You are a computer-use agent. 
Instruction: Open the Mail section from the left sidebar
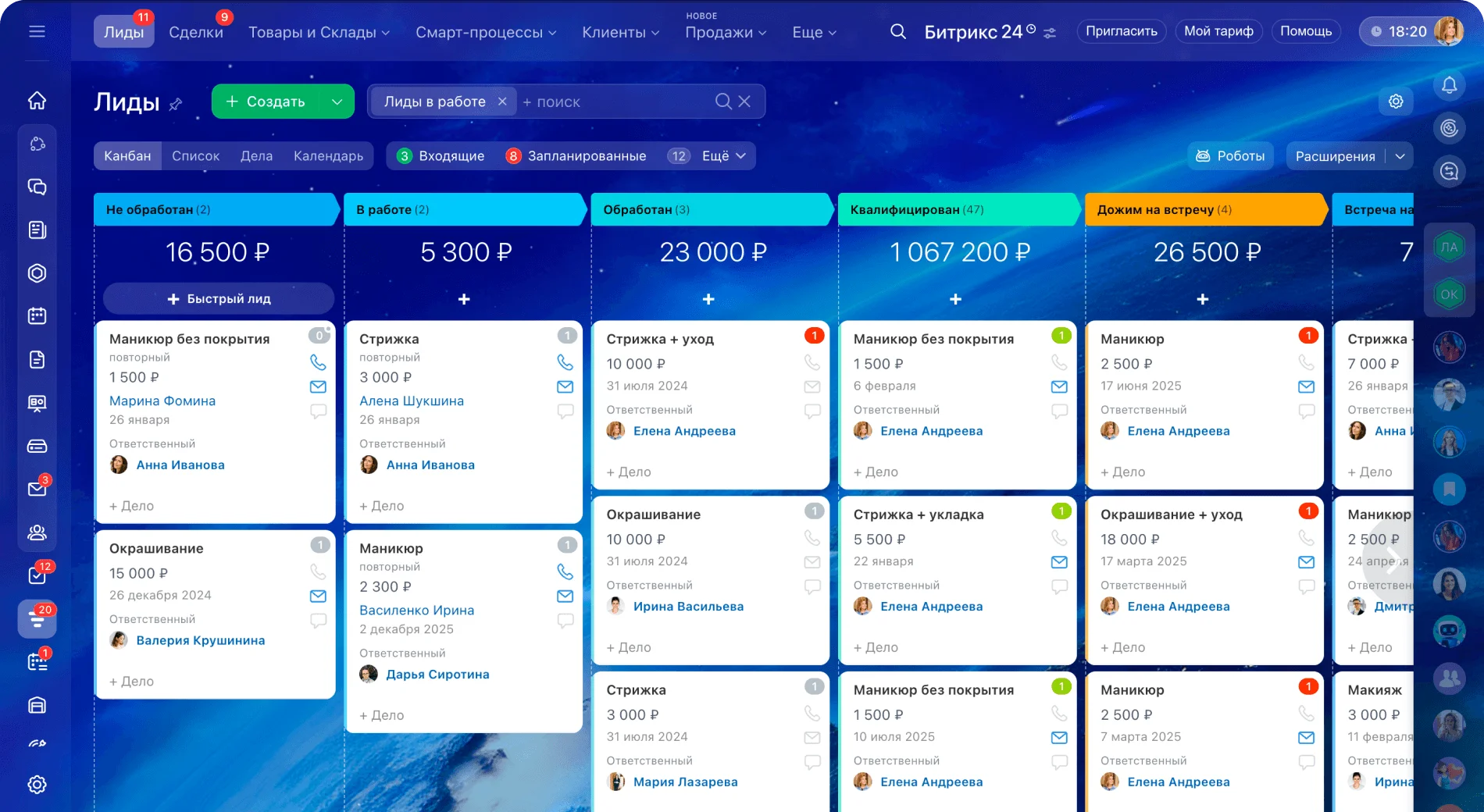coord(36,490)
